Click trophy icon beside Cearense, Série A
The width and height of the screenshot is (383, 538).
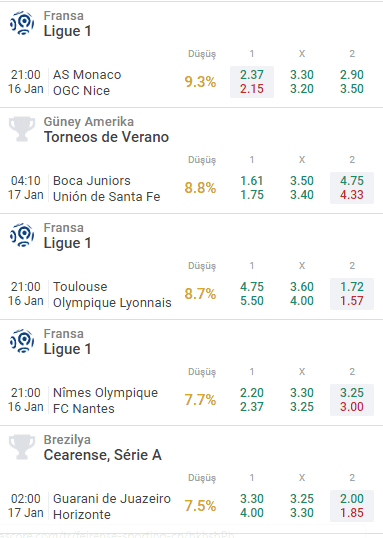tap(22, 447)
